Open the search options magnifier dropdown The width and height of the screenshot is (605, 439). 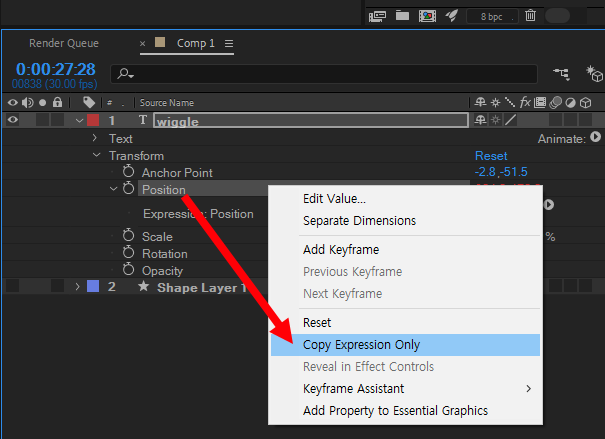point(126,73)
